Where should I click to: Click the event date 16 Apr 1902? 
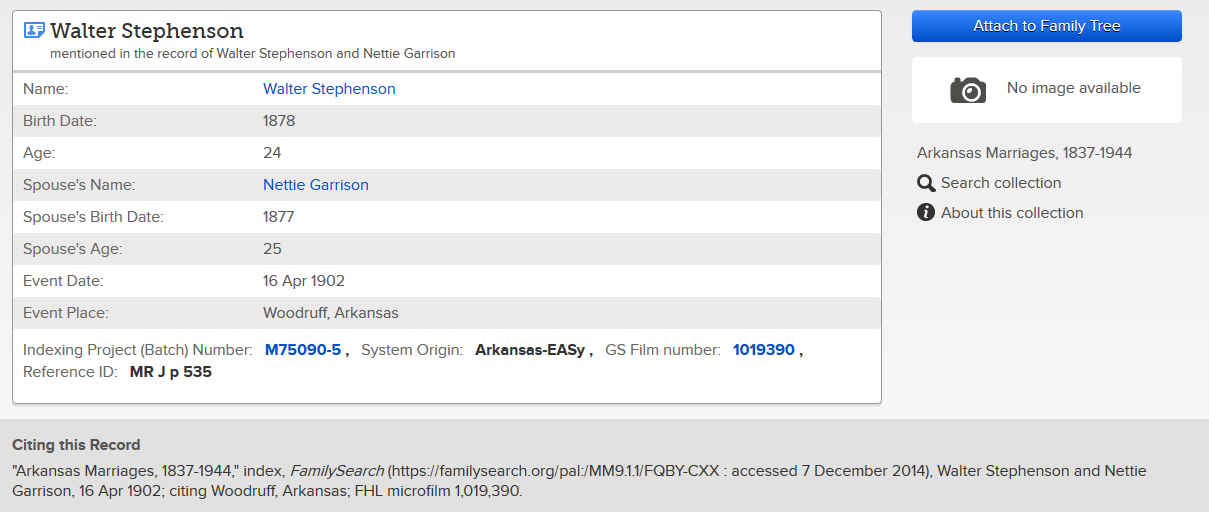(x=304, y=281)
